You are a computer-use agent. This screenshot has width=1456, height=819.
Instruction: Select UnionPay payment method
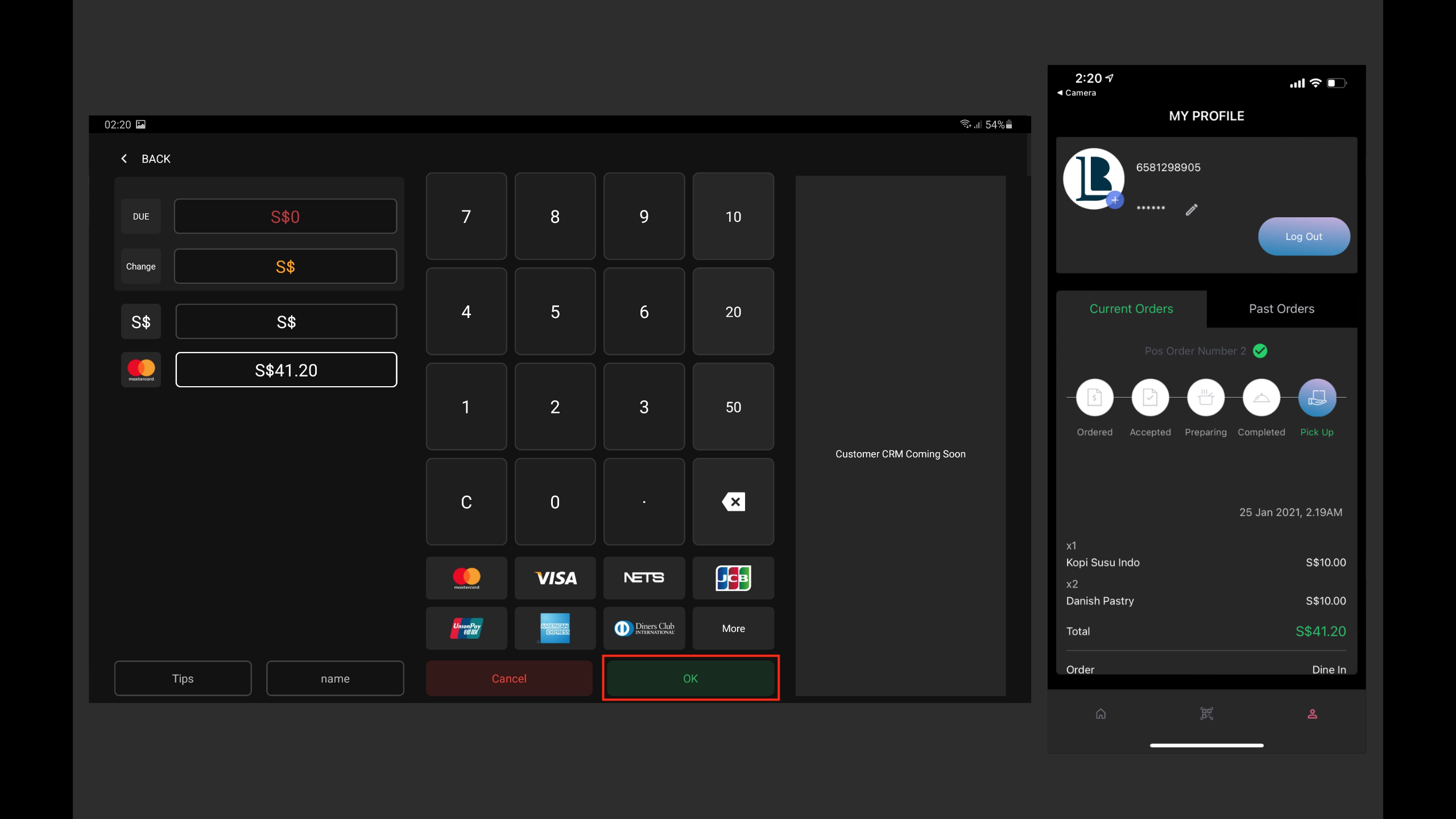tap(466, 628)
